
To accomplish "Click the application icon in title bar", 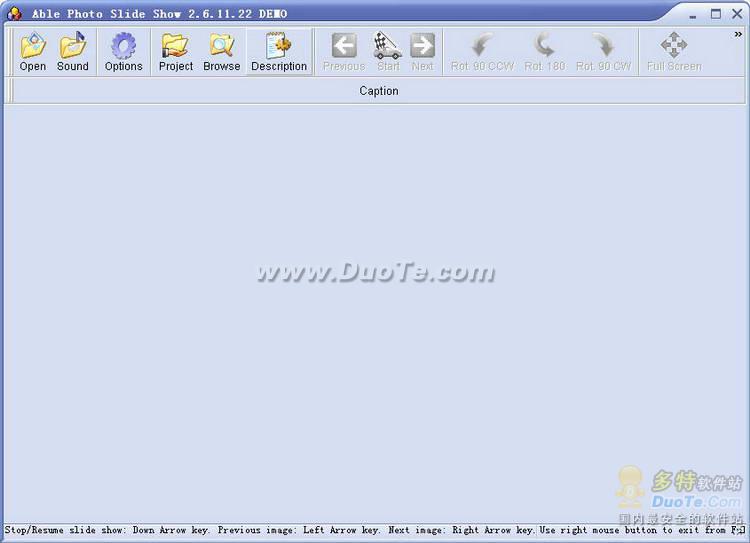I will click(x=14, y=13).
